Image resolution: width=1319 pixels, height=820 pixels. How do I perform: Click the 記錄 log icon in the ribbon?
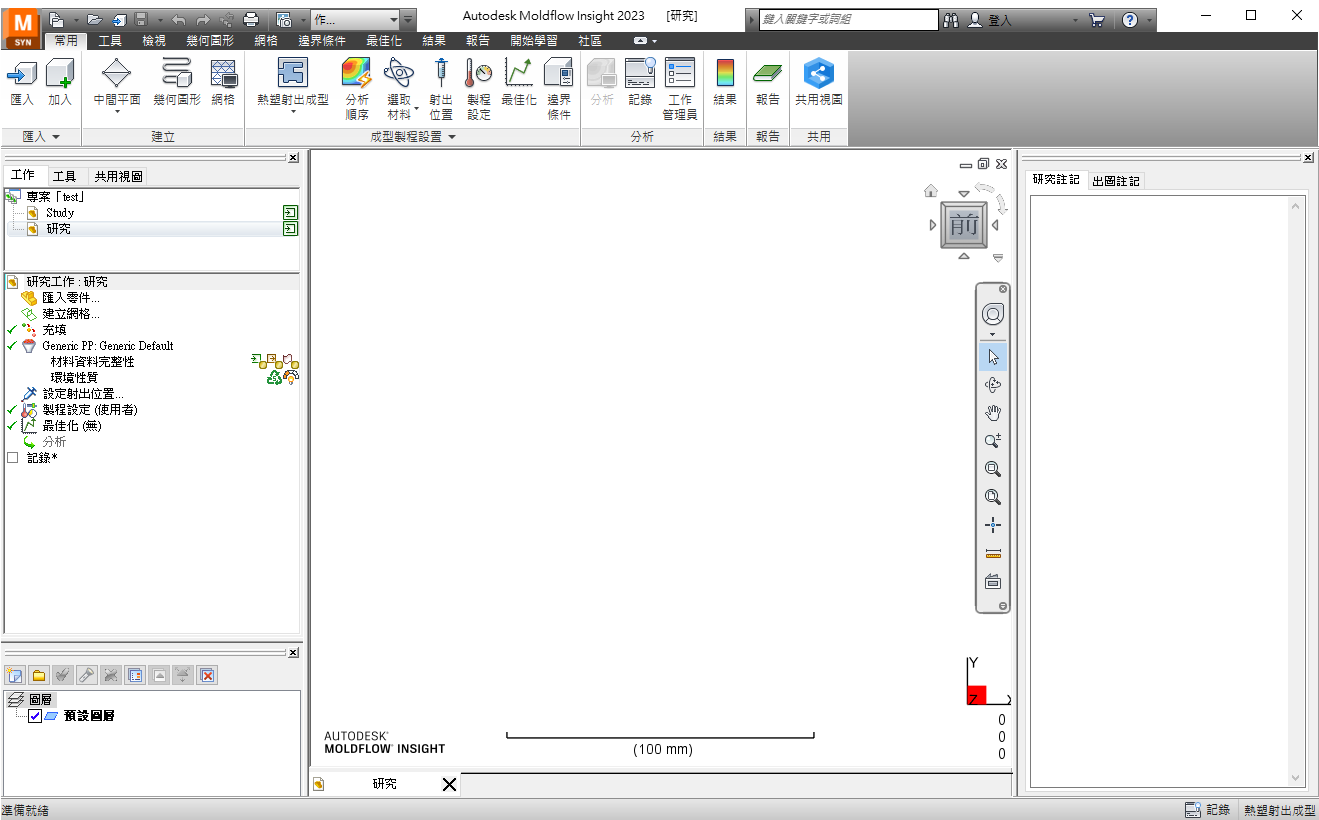pos(640,80)
